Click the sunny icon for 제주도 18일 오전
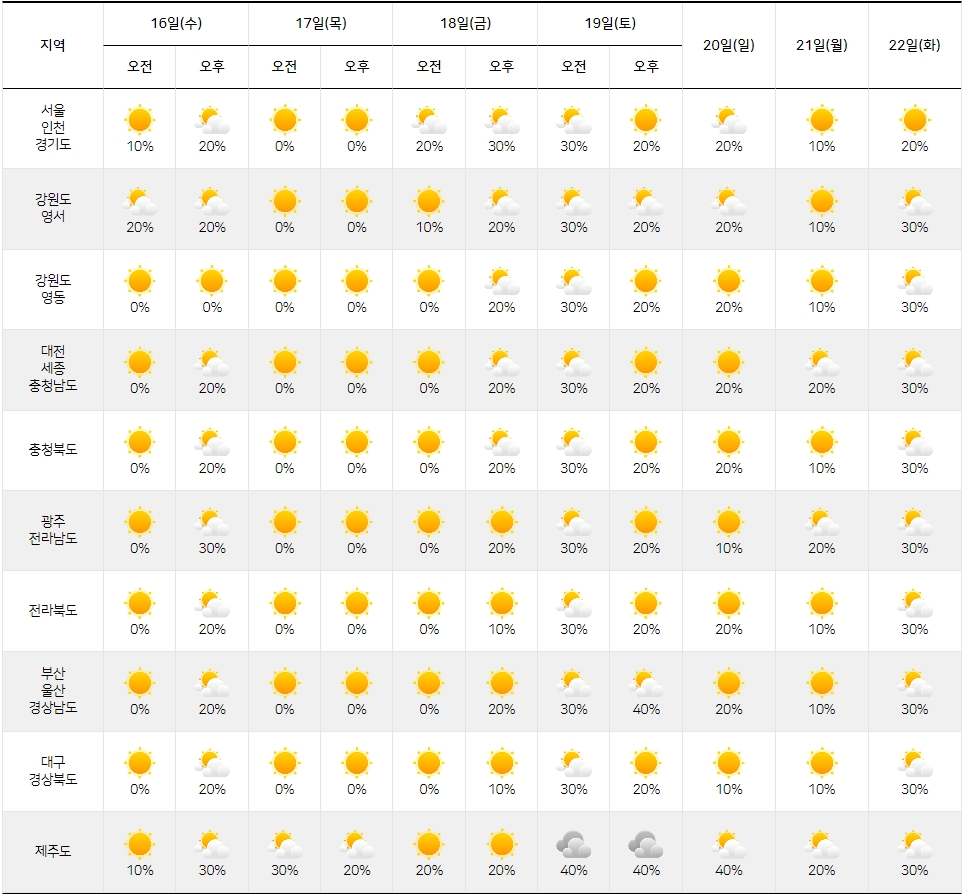This screenshot has height=896, width=964. click(429, 844)
